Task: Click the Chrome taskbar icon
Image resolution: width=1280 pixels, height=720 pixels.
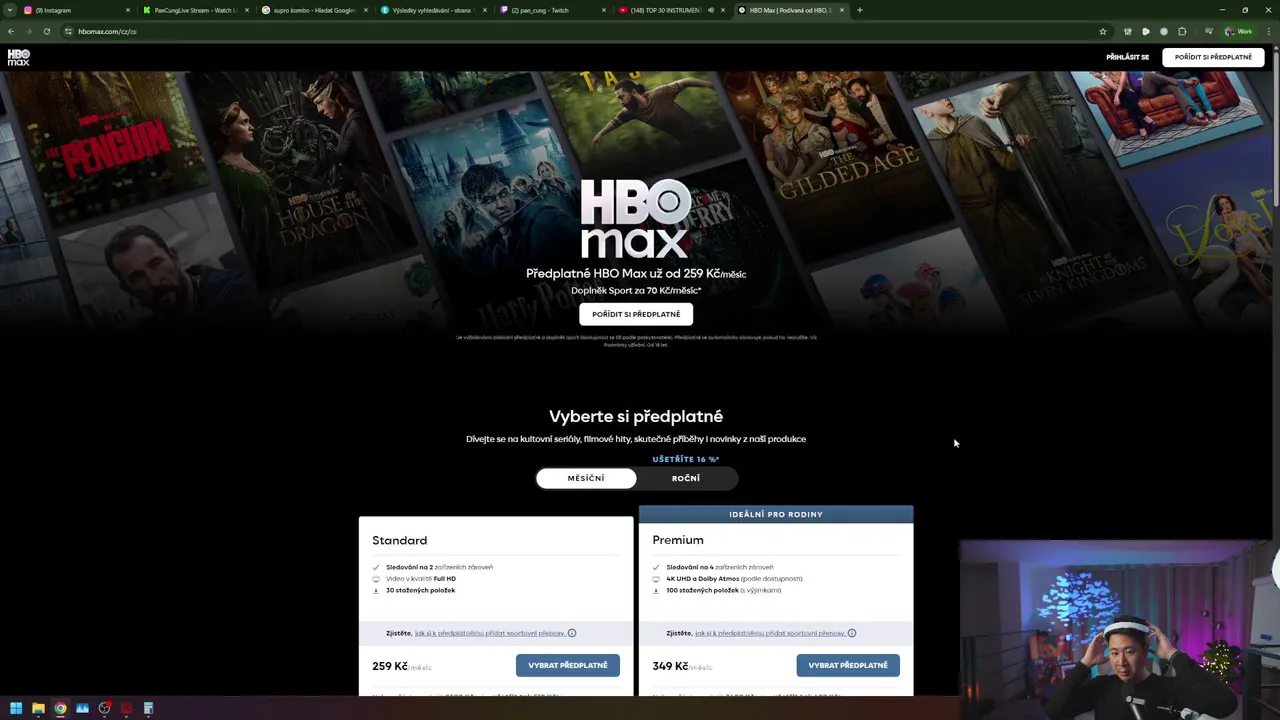Action: 60,709
